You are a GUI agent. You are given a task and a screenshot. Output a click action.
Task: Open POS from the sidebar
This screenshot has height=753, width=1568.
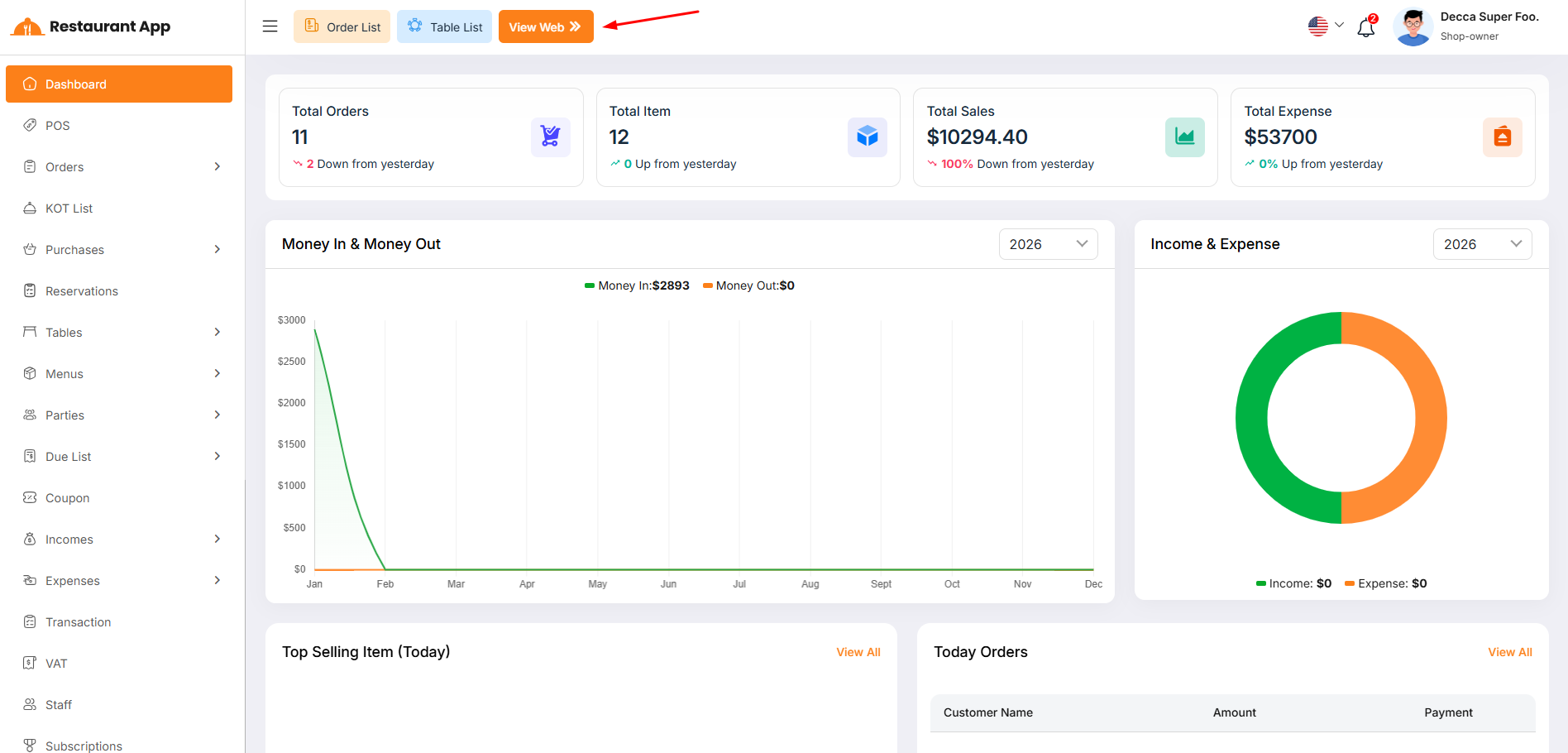point(58,126)
